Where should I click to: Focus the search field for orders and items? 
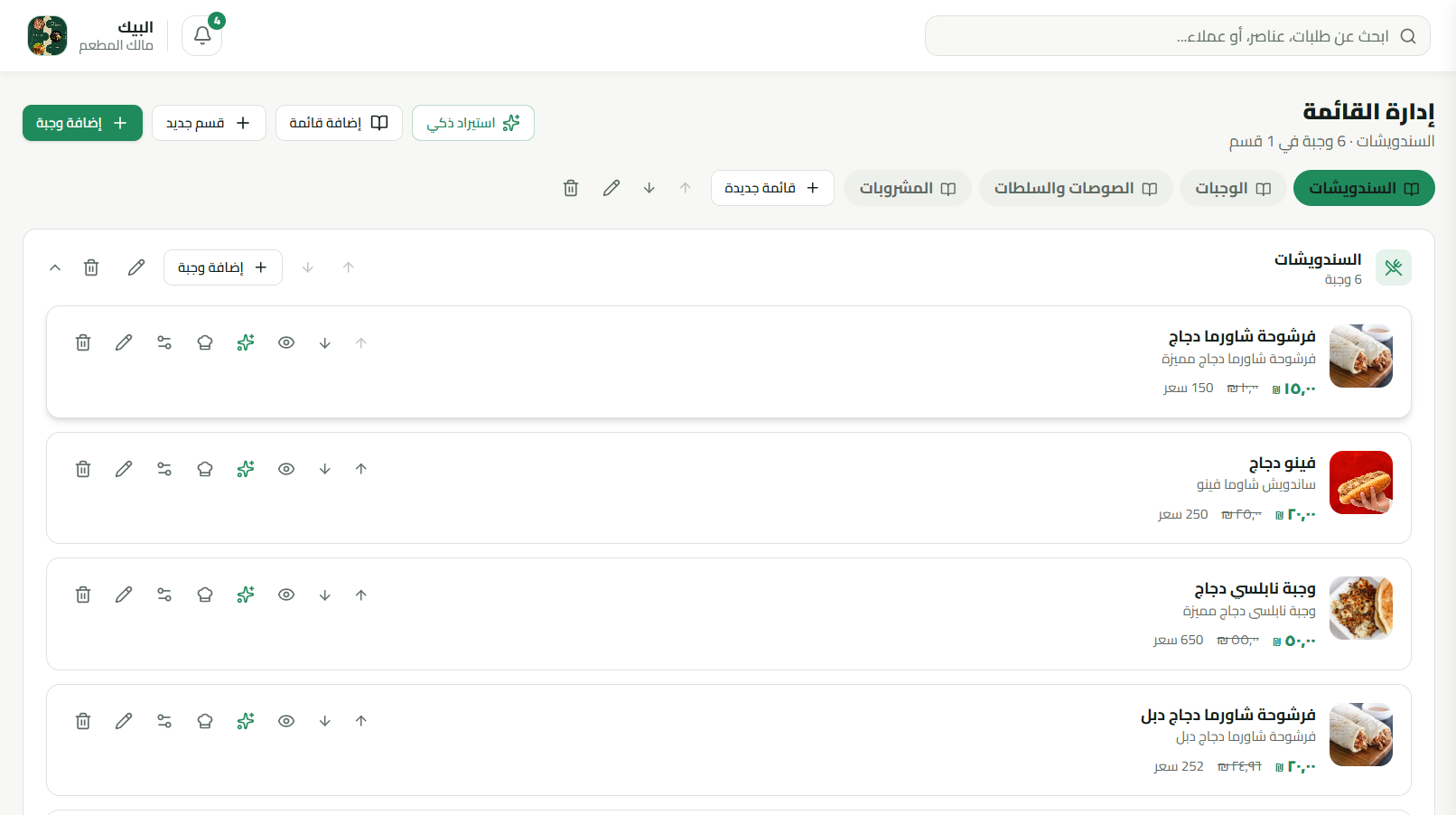coord(1177,36)
